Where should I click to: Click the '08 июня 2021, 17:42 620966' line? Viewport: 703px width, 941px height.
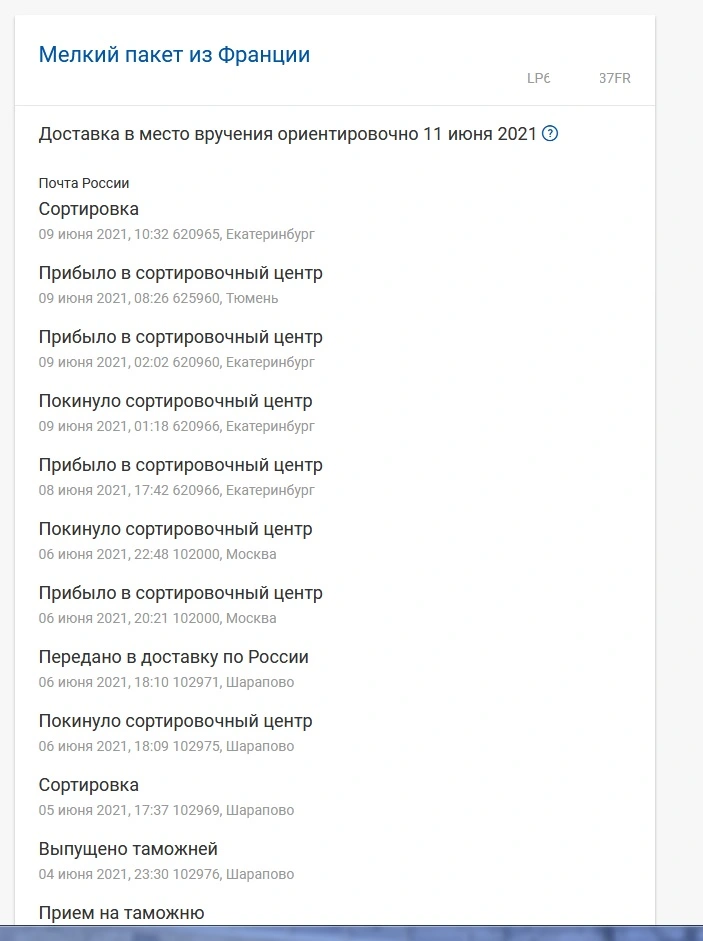(x=177, y=490)
